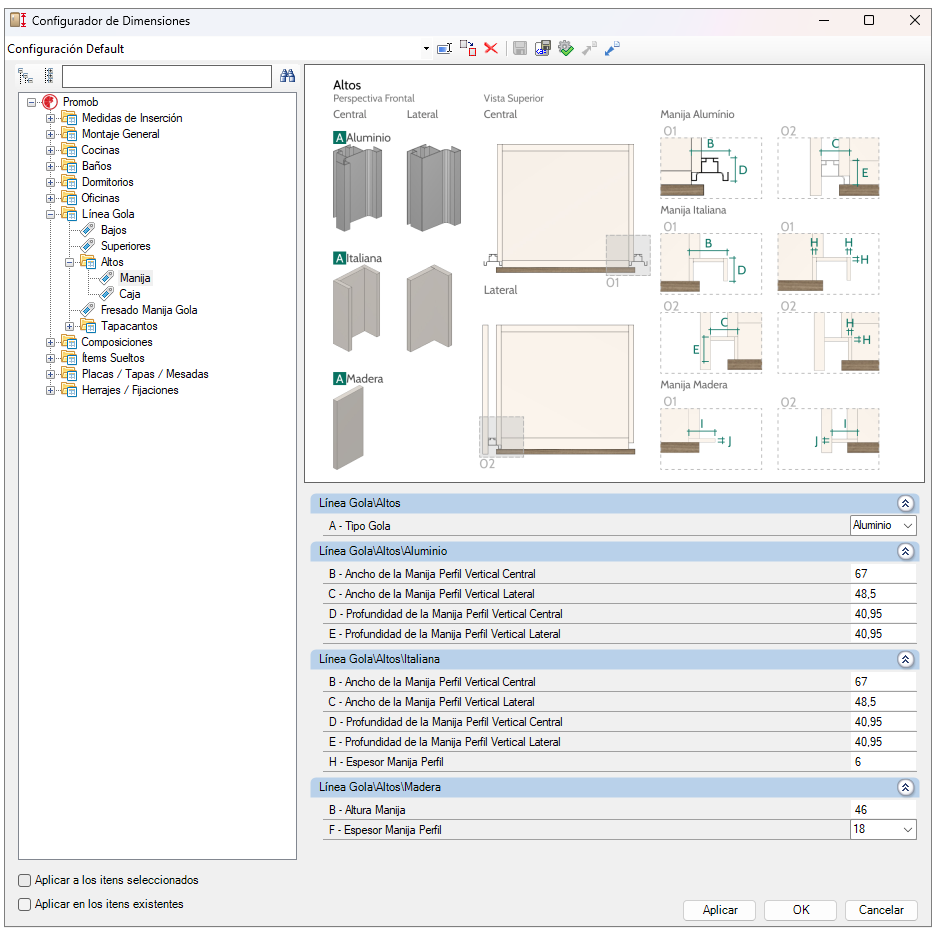Select Fresado Manija Gola tree item
The image size is (936, 934).
tap(148, 310)
